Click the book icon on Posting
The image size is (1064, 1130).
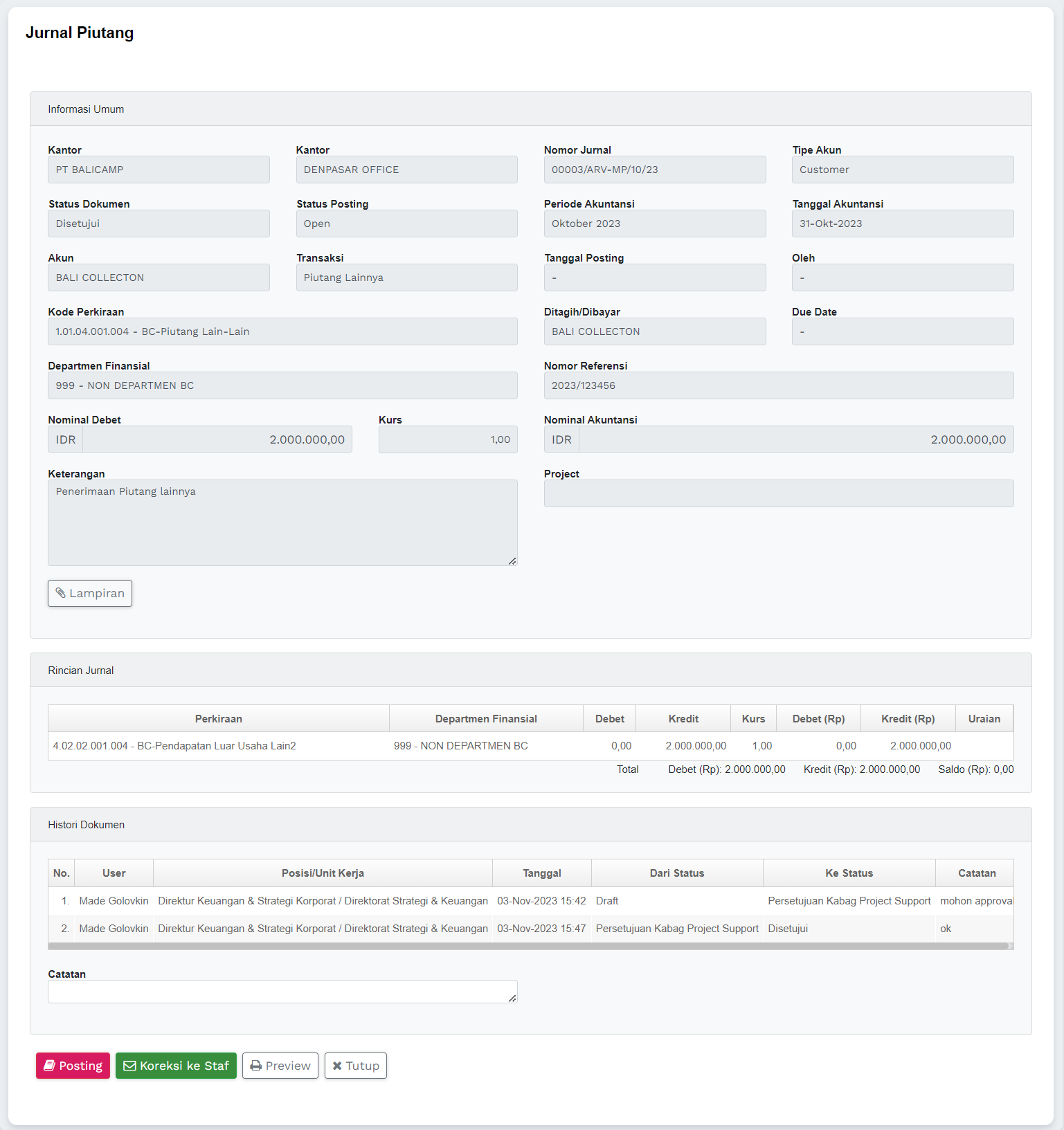click(x=50, y=1066)
